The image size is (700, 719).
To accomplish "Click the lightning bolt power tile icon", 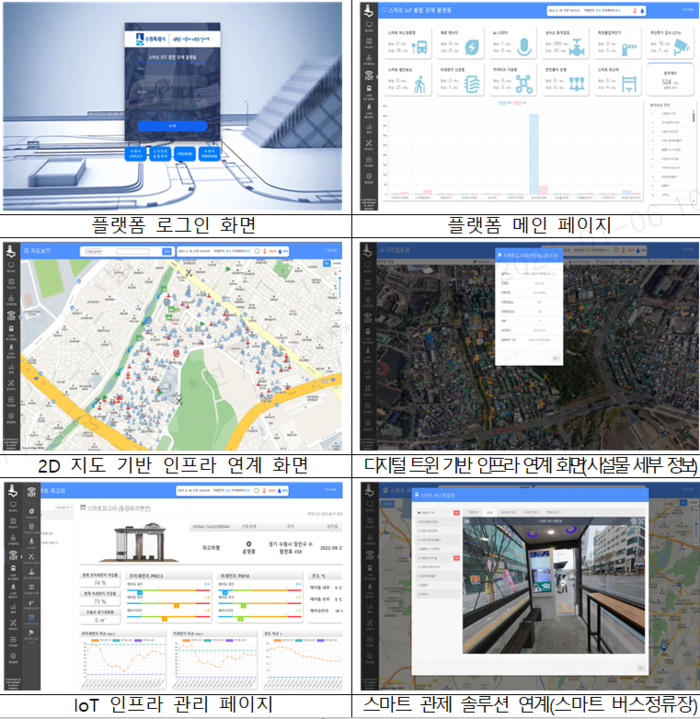I will click(473, 47).
